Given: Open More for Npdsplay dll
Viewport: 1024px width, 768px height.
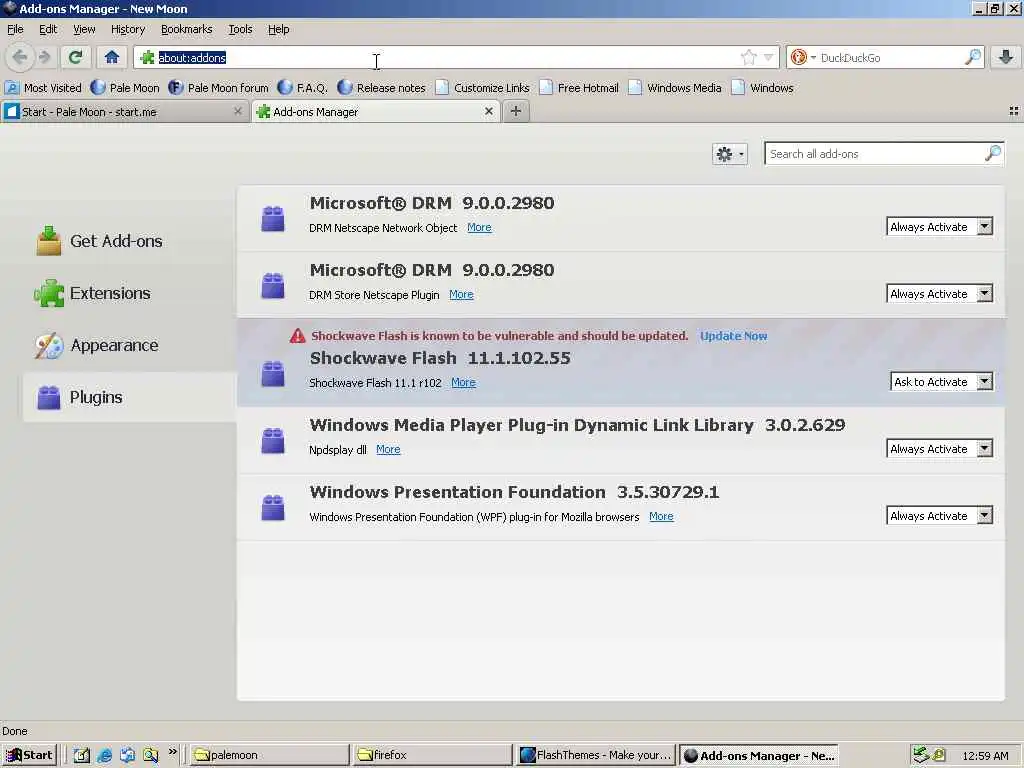Looking at the screenshot, I should point(388,449).
